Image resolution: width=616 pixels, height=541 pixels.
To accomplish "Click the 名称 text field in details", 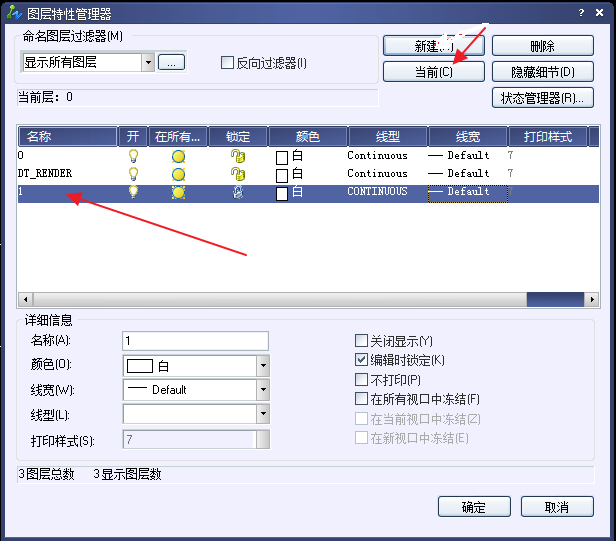I will tap(195, 341).
